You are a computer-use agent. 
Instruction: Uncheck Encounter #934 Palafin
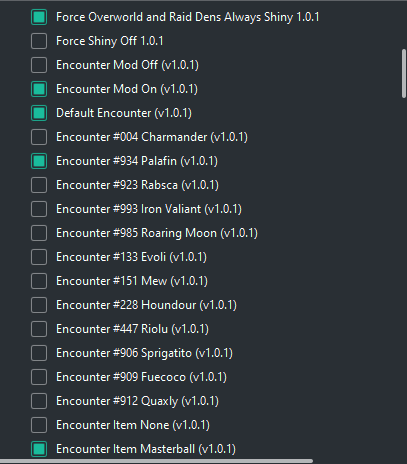click(x=39, y=161)
